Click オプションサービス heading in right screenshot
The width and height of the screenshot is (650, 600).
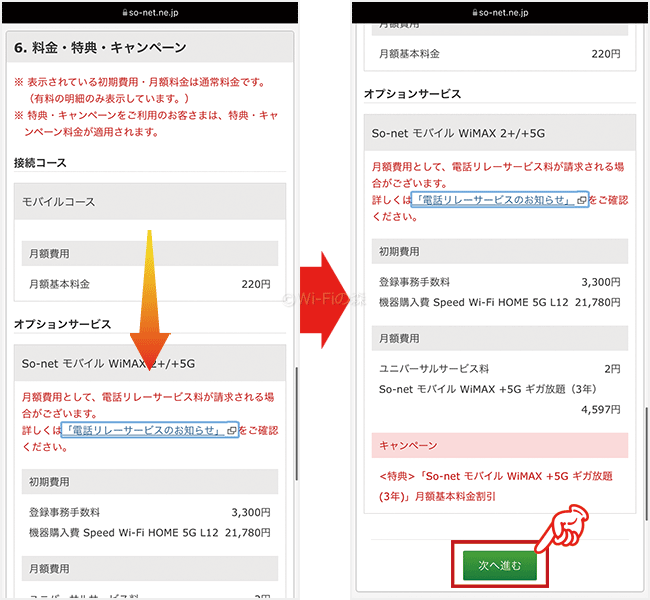point(412,94)
